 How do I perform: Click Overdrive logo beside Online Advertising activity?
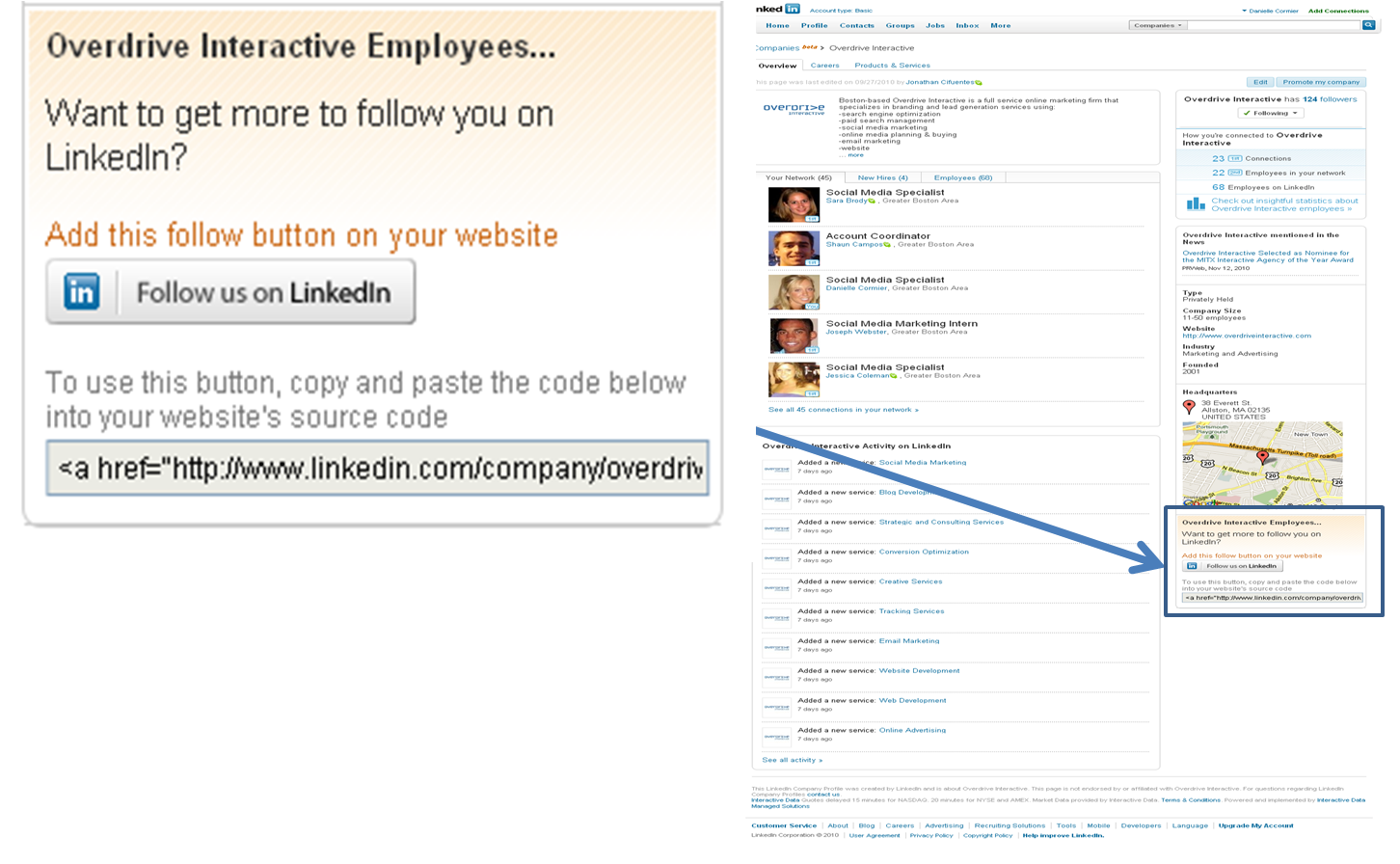777,738
